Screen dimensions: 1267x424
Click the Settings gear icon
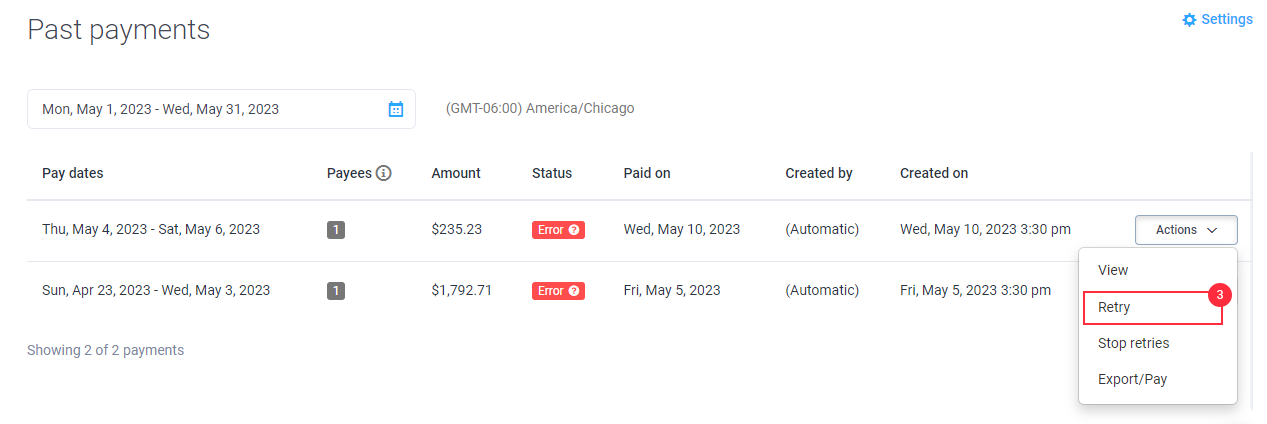click(1189, 20)
